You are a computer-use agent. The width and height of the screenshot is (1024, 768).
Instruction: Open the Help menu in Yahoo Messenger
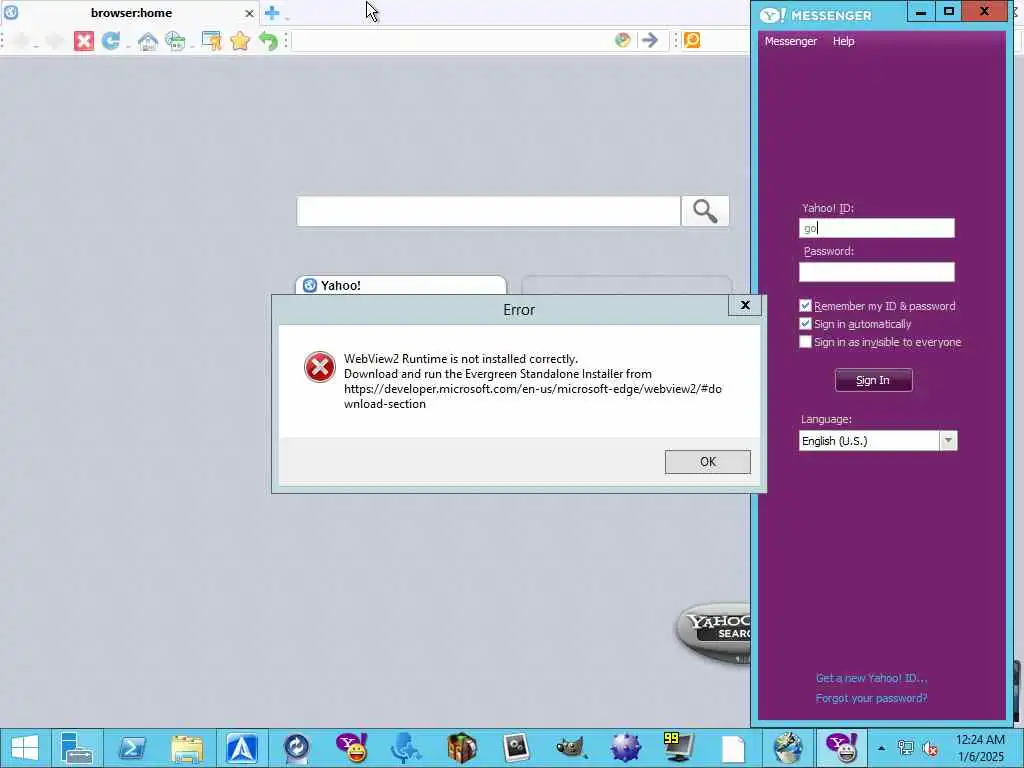(x=843, y=41)
